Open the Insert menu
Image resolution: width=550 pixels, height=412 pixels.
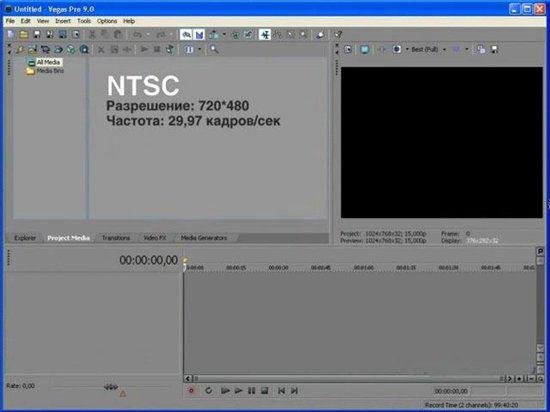pyautogui.click(x=63, y=21)
